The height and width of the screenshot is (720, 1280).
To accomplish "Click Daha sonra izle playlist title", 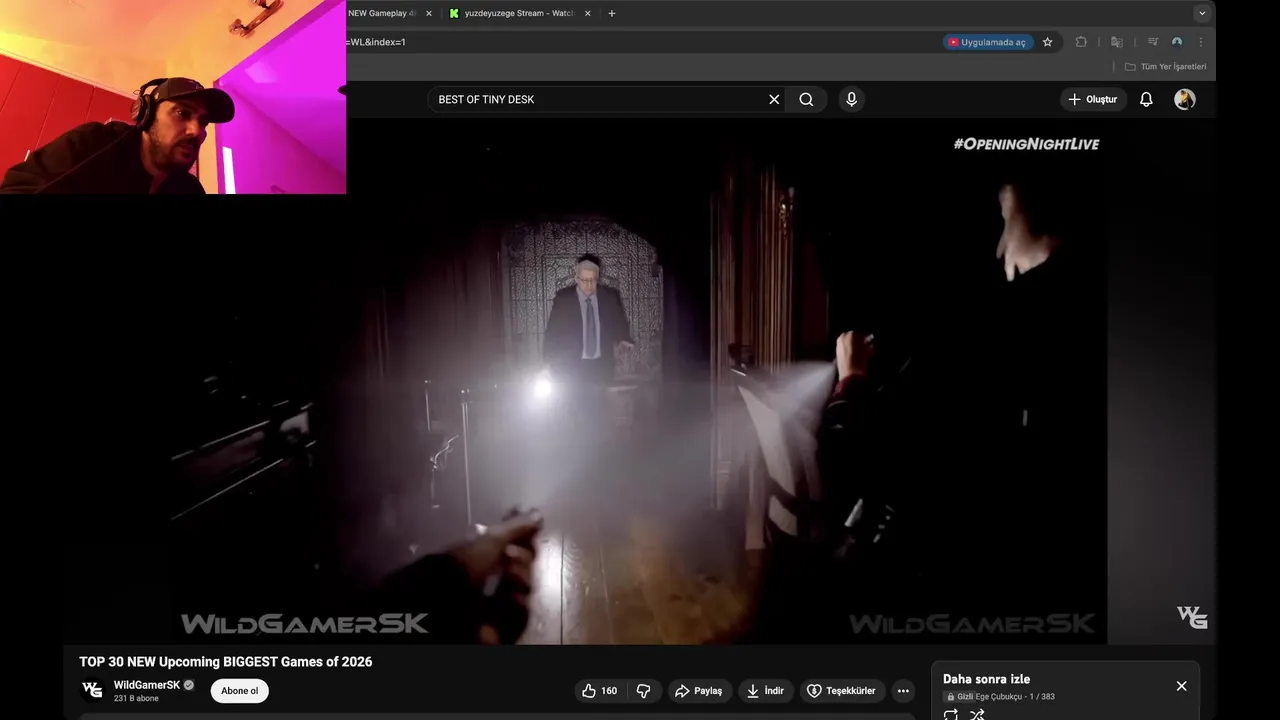I will pos(986,679).
